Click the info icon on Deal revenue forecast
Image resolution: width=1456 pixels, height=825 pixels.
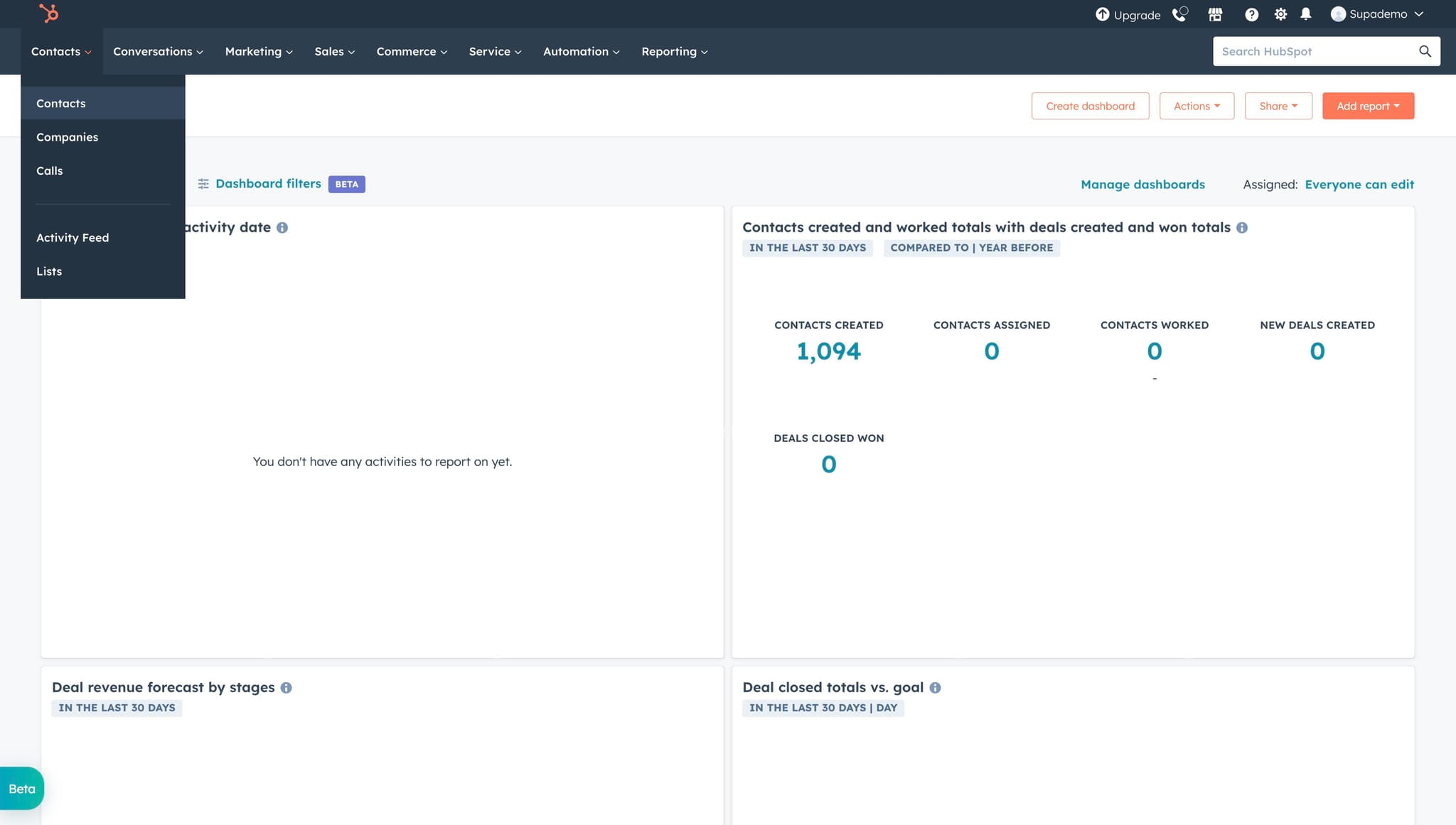[287, 687]
